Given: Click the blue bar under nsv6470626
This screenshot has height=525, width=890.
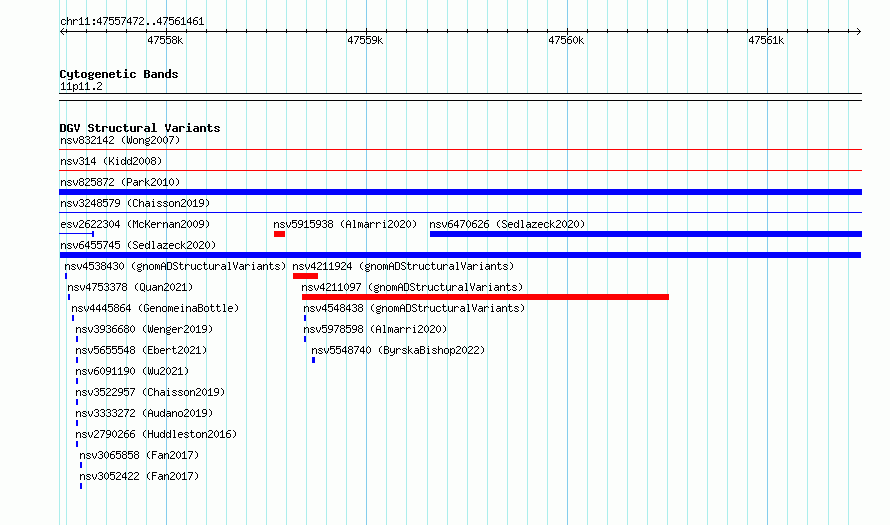Looking at the screenshot, I should 646,234.
